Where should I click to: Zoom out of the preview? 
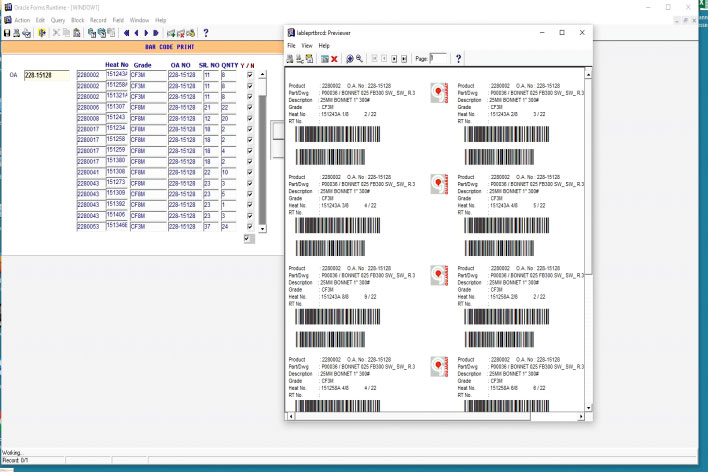[359, 59]
